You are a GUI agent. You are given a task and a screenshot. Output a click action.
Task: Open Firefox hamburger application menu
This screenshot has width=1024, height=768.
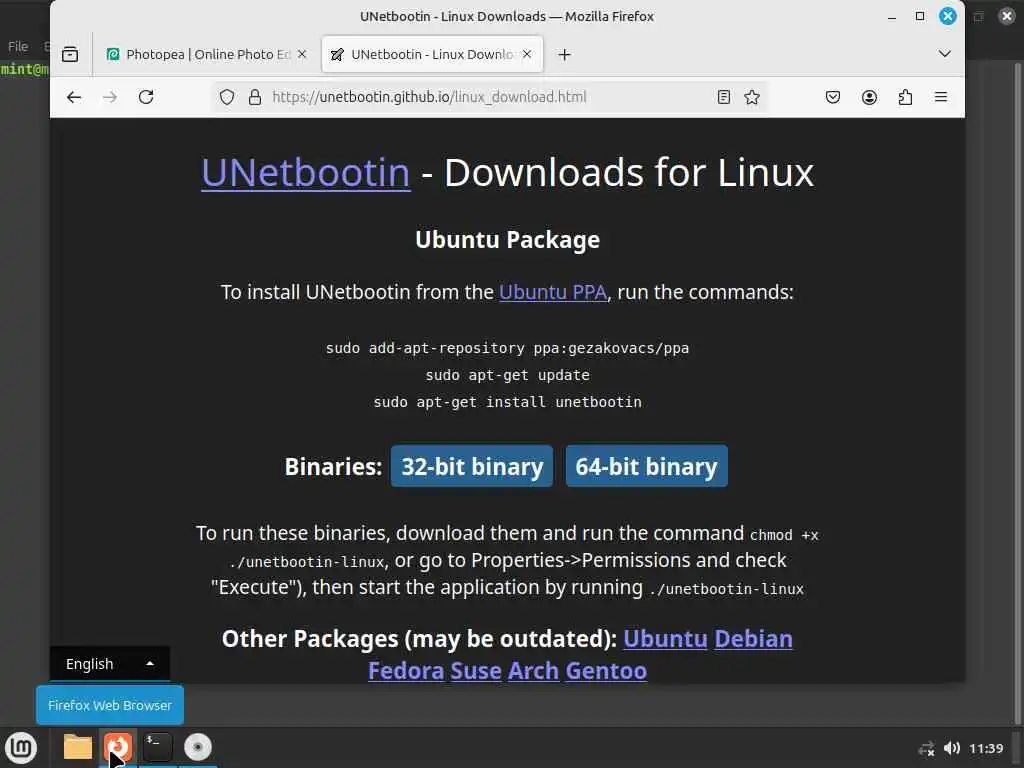[x=941, y=97]
